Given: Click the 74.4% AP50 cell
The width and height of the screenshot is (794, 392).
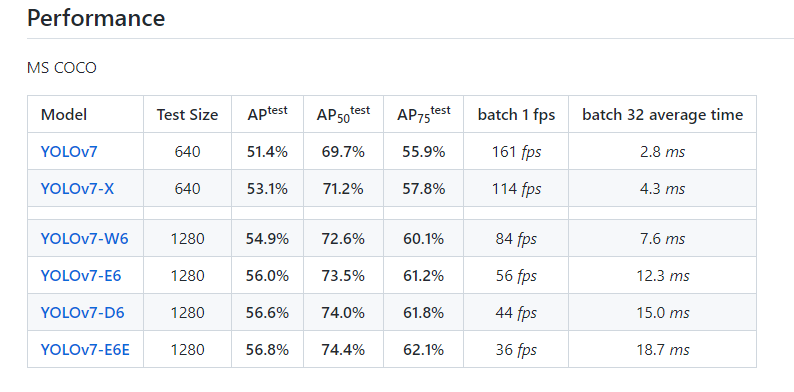Looking at the screenshot, I should (x=343, y=349).
